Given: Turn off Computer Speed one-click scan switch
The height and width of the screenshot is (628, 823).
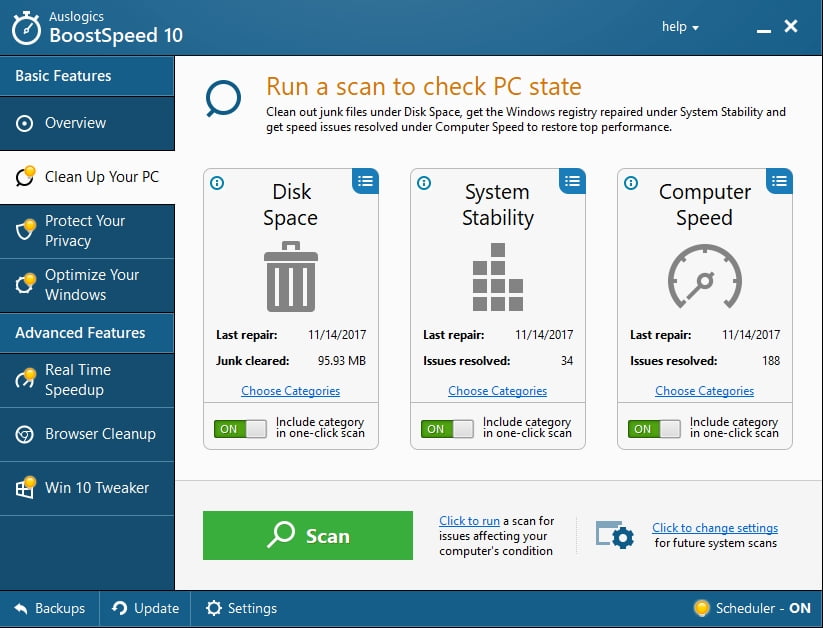Looking at the screenshot, I should click(654, 428).
